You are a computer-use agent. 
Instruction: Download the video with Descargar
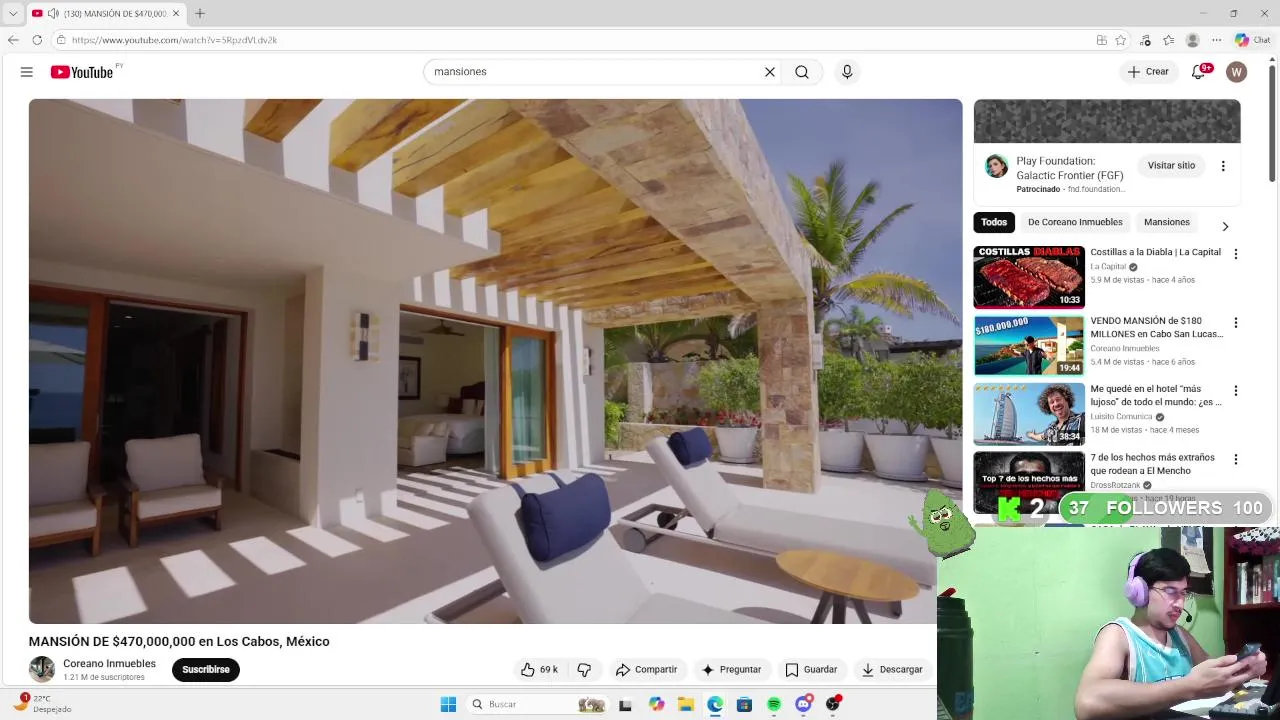(x=892, y=670)
